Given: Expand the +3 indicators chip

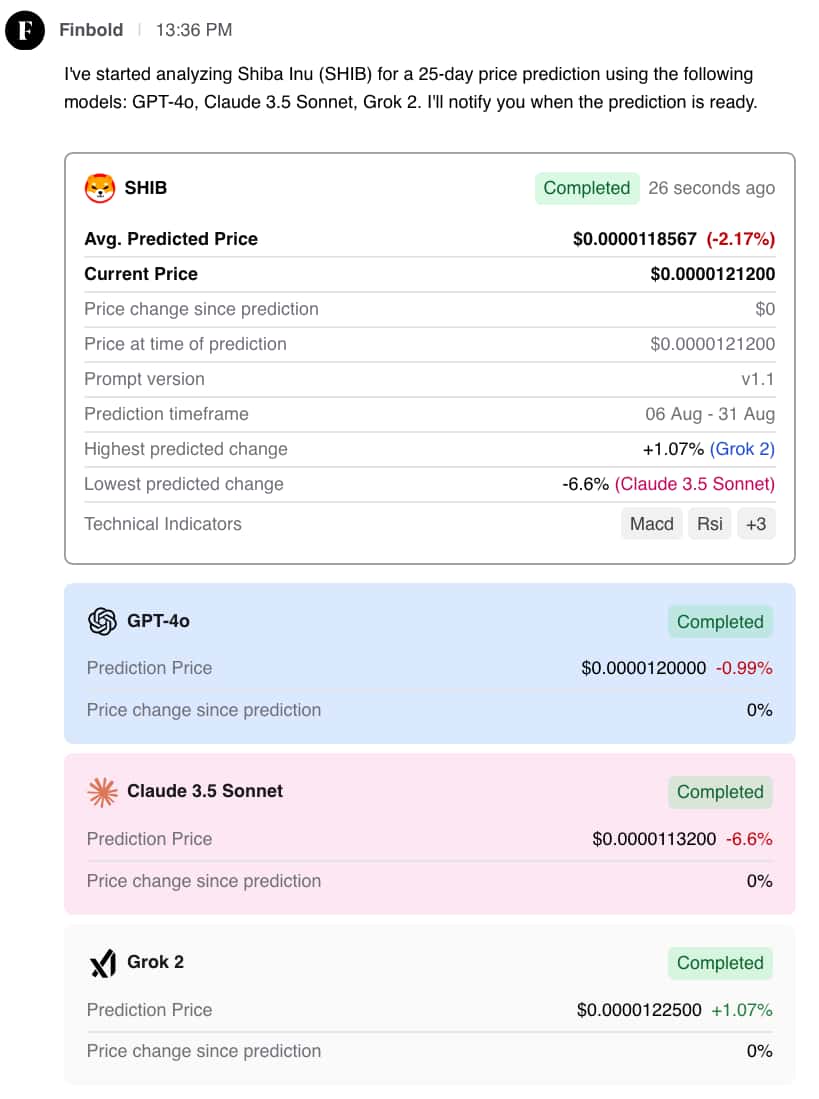Looking at the screenshot, I should coord(756,523).
